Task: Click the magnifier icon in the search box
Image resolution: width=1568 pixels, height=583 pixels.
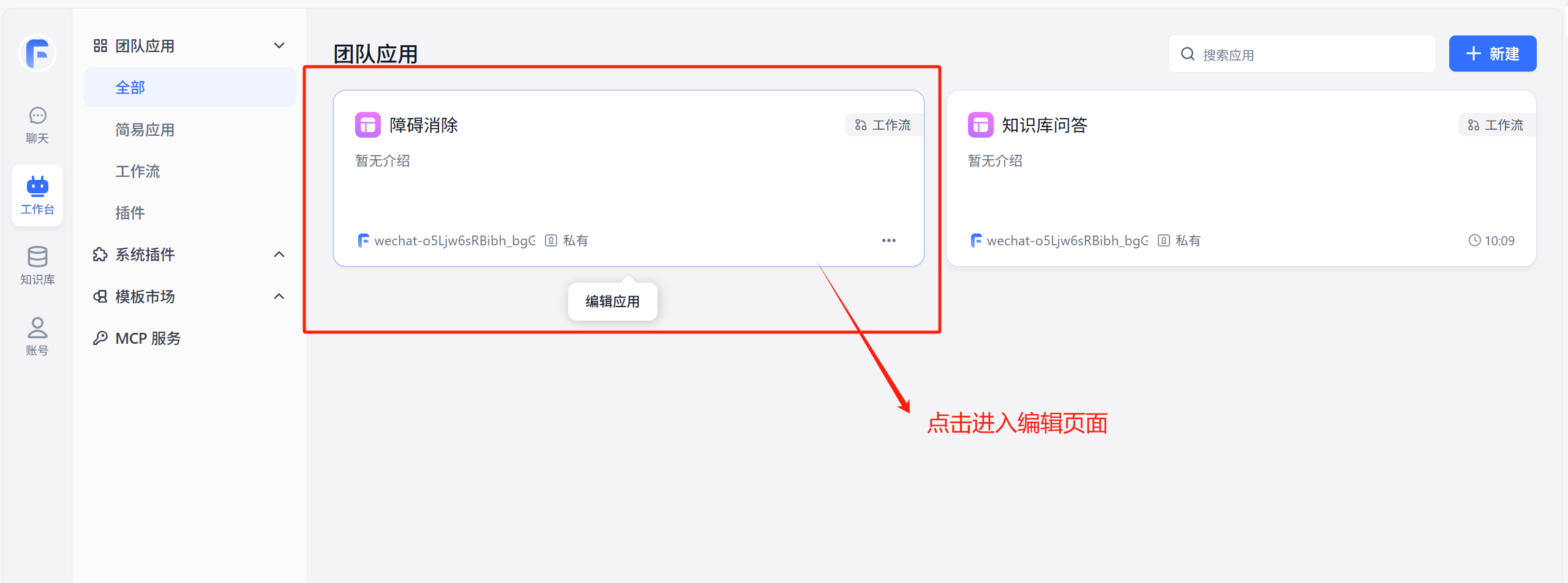Action: [1187, 54]
